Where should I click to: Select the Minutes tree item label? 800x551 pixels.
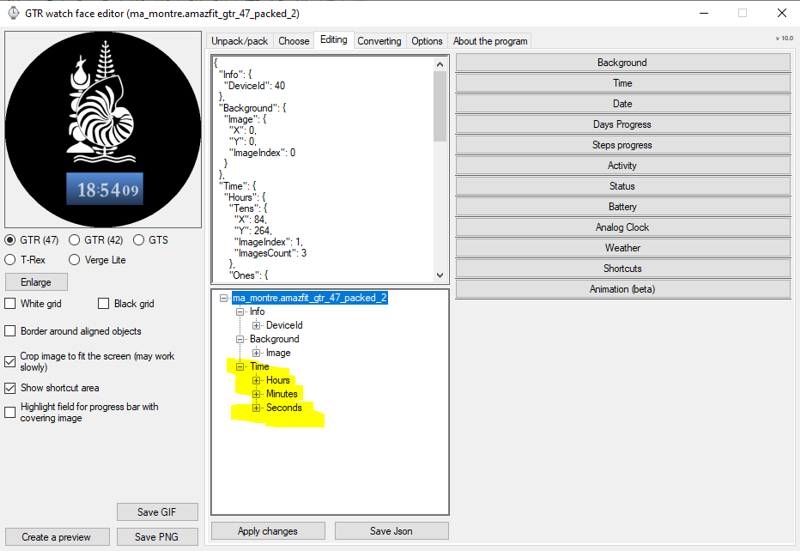(282, 394)
